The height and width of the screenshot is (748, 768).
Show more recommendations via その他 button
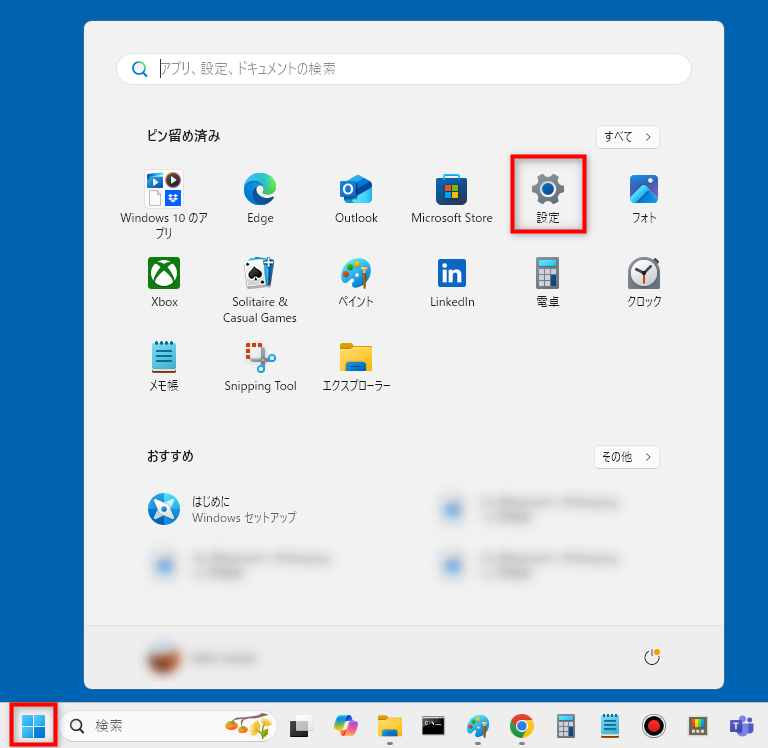click(x=627, y=457)
